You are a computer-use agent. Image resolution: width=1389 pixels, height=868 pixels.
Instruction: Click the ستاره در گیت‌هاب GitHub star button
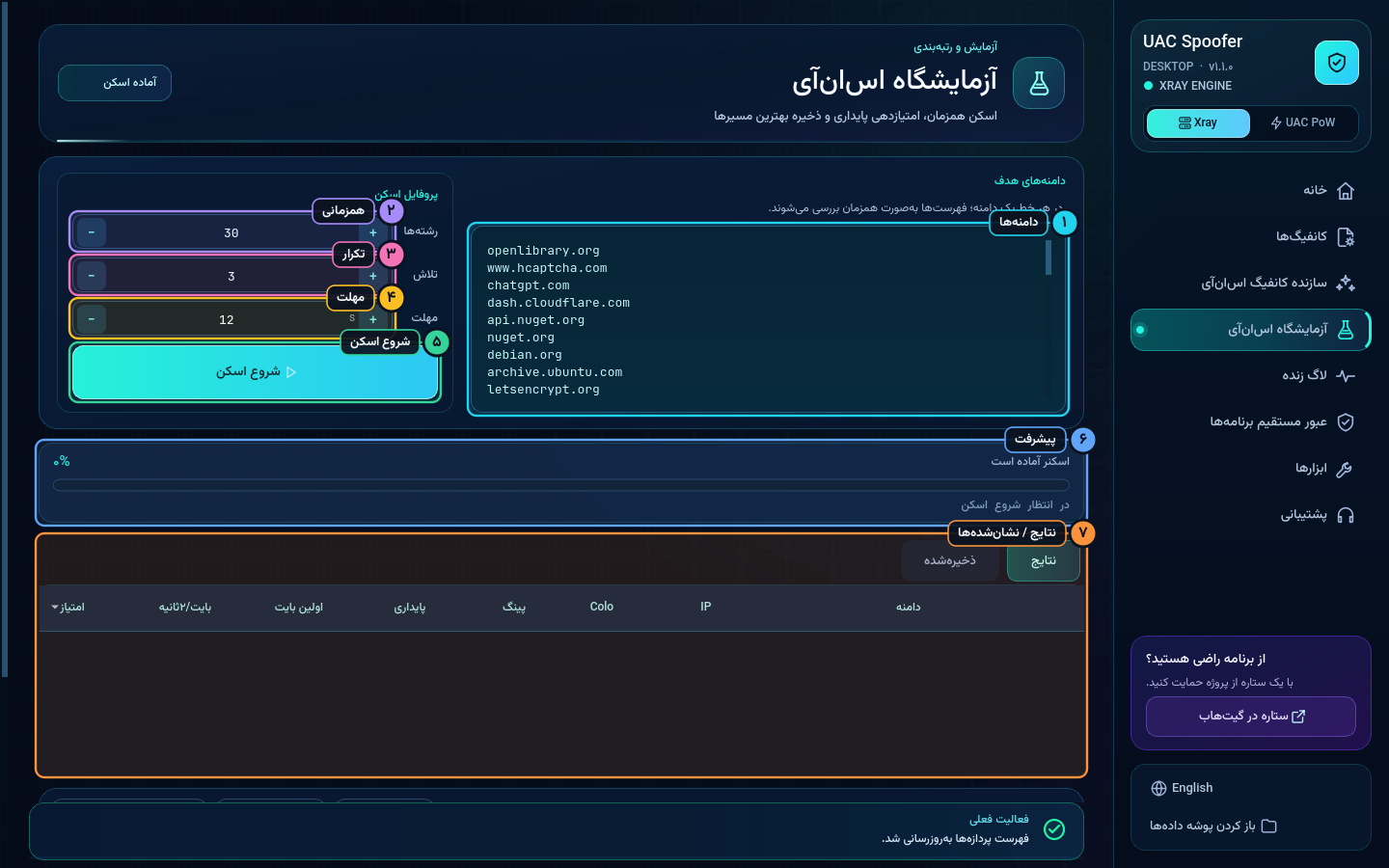[1251, 717]
